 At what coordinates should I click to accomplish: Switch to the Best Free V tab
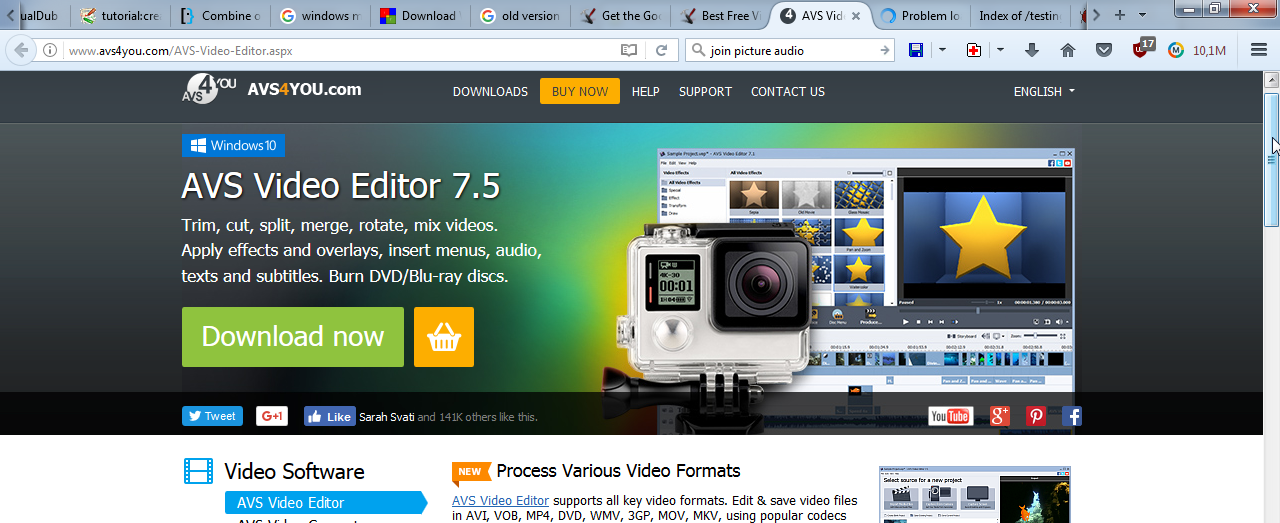(720, 15)
